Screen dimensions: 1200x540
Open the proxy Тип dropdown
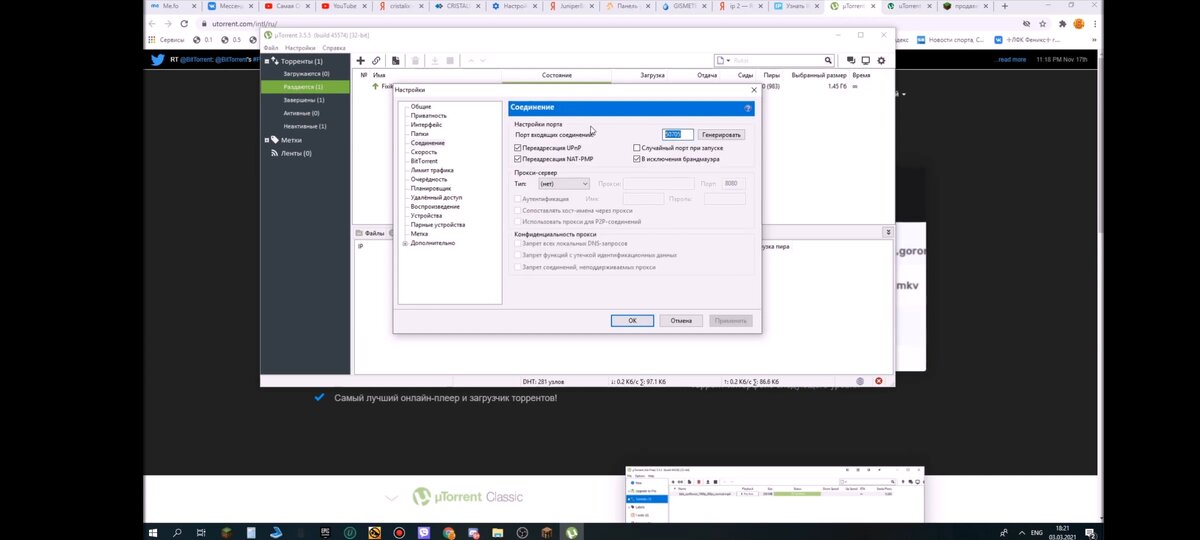(563, 184)
